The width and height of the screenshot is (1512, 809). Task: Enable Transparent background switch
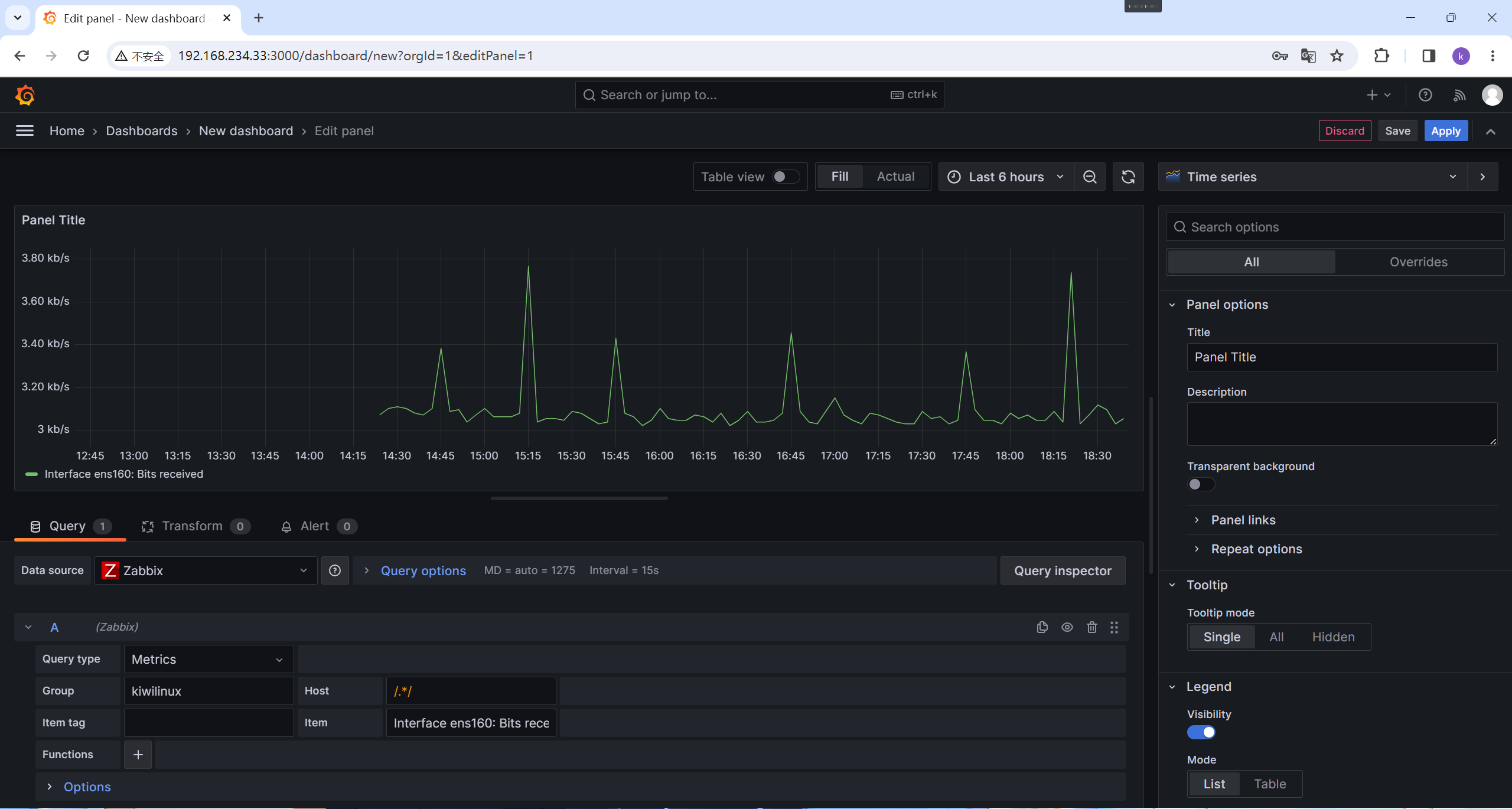click(x=1201, y=484)
